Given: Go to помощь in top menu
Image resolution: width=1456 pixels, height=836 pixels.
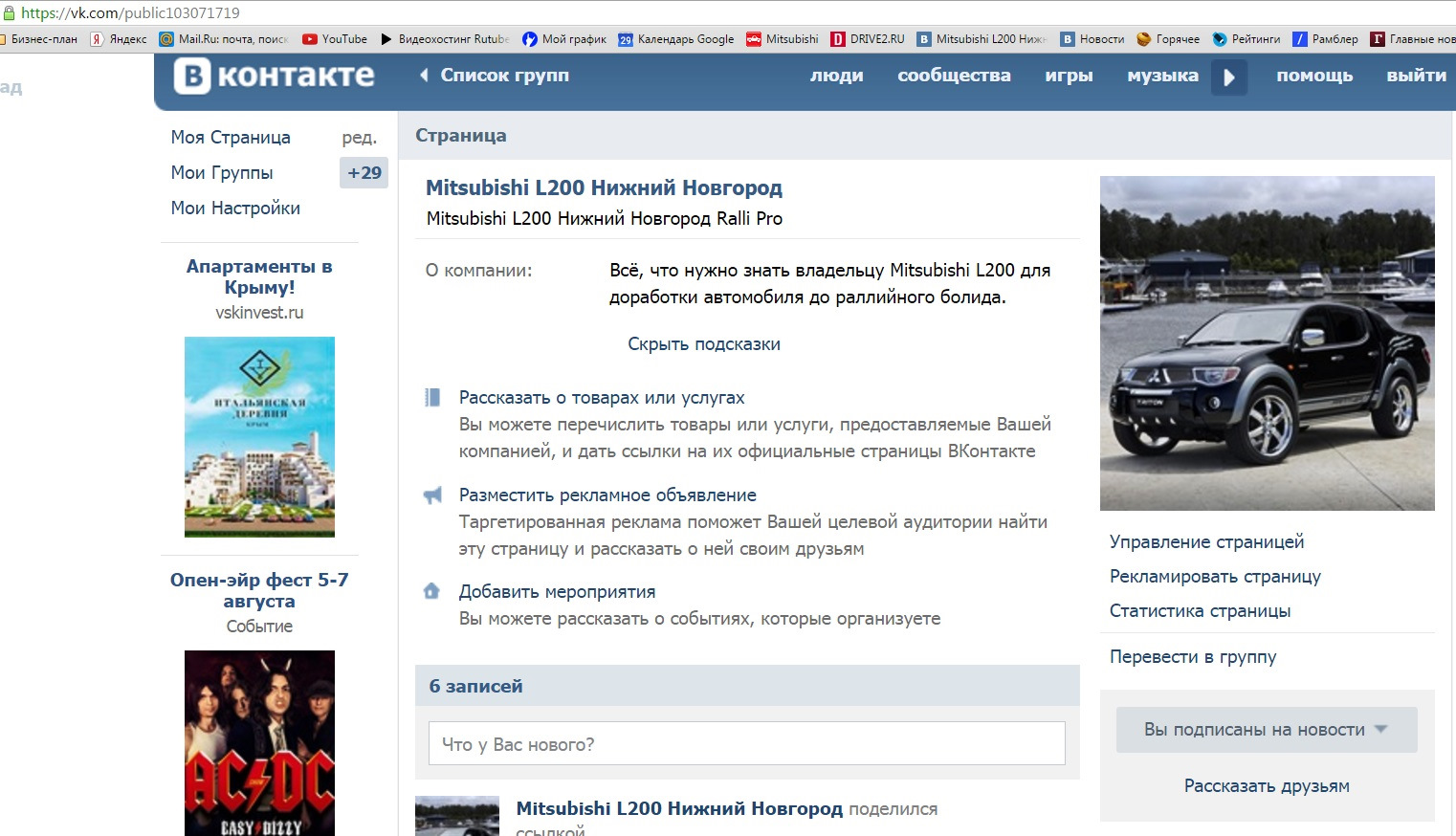Looking at the screenshot, I should point(1314,76).
